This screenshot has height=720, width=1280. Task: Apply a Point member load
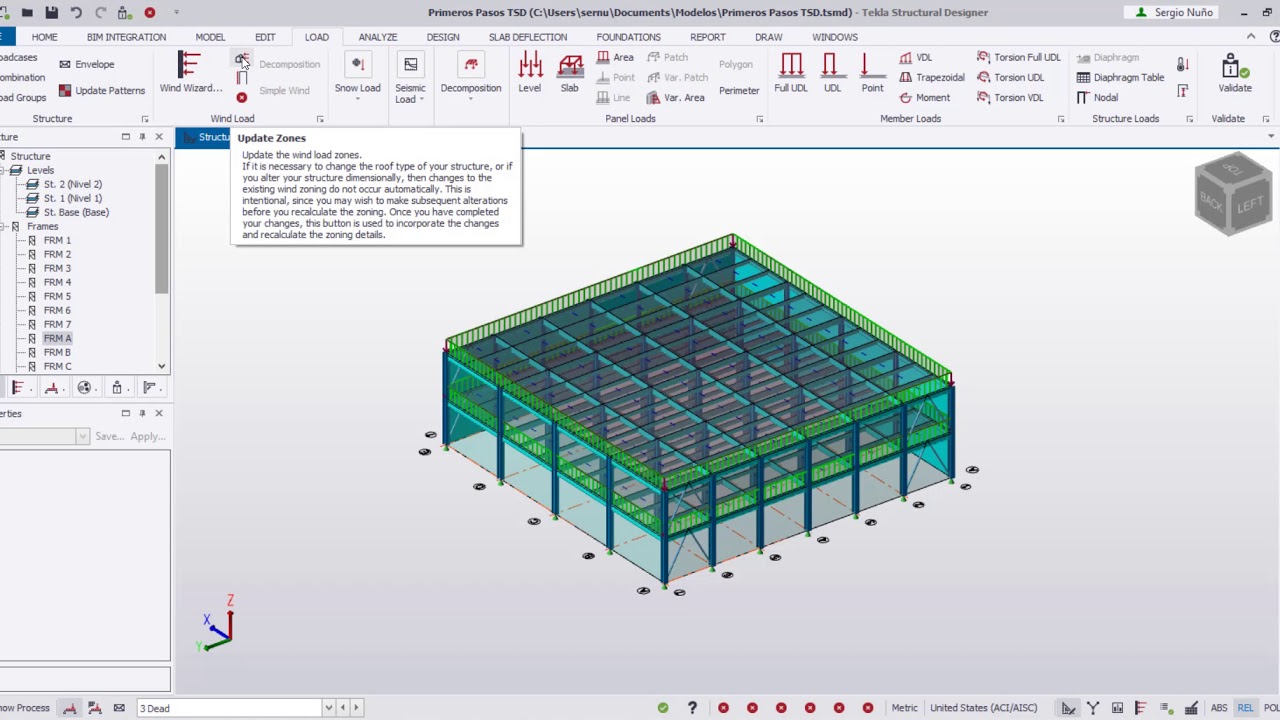tap(872, 73)
